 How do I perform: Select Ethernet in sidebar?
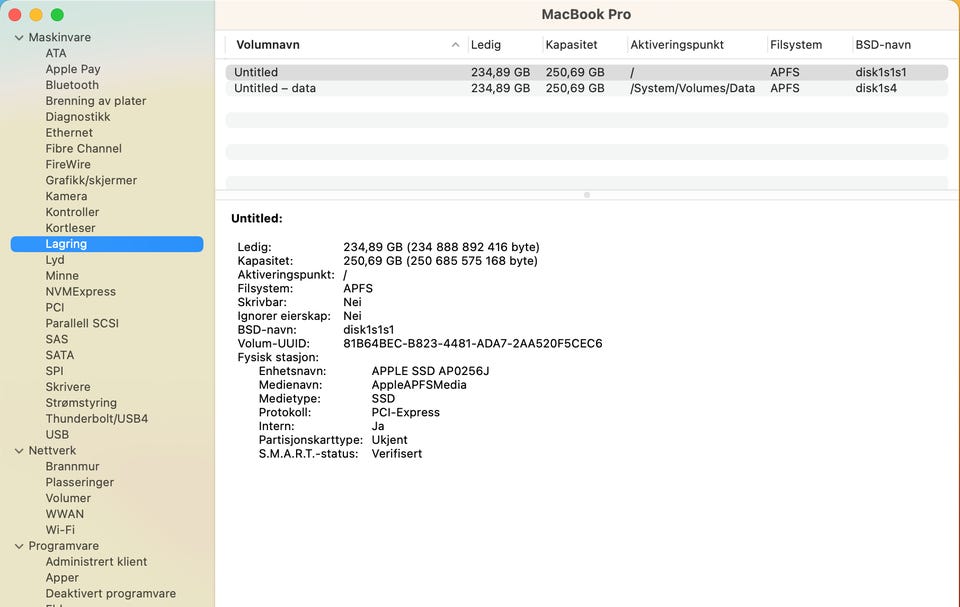pyautogui.click(x=69, y=133)
